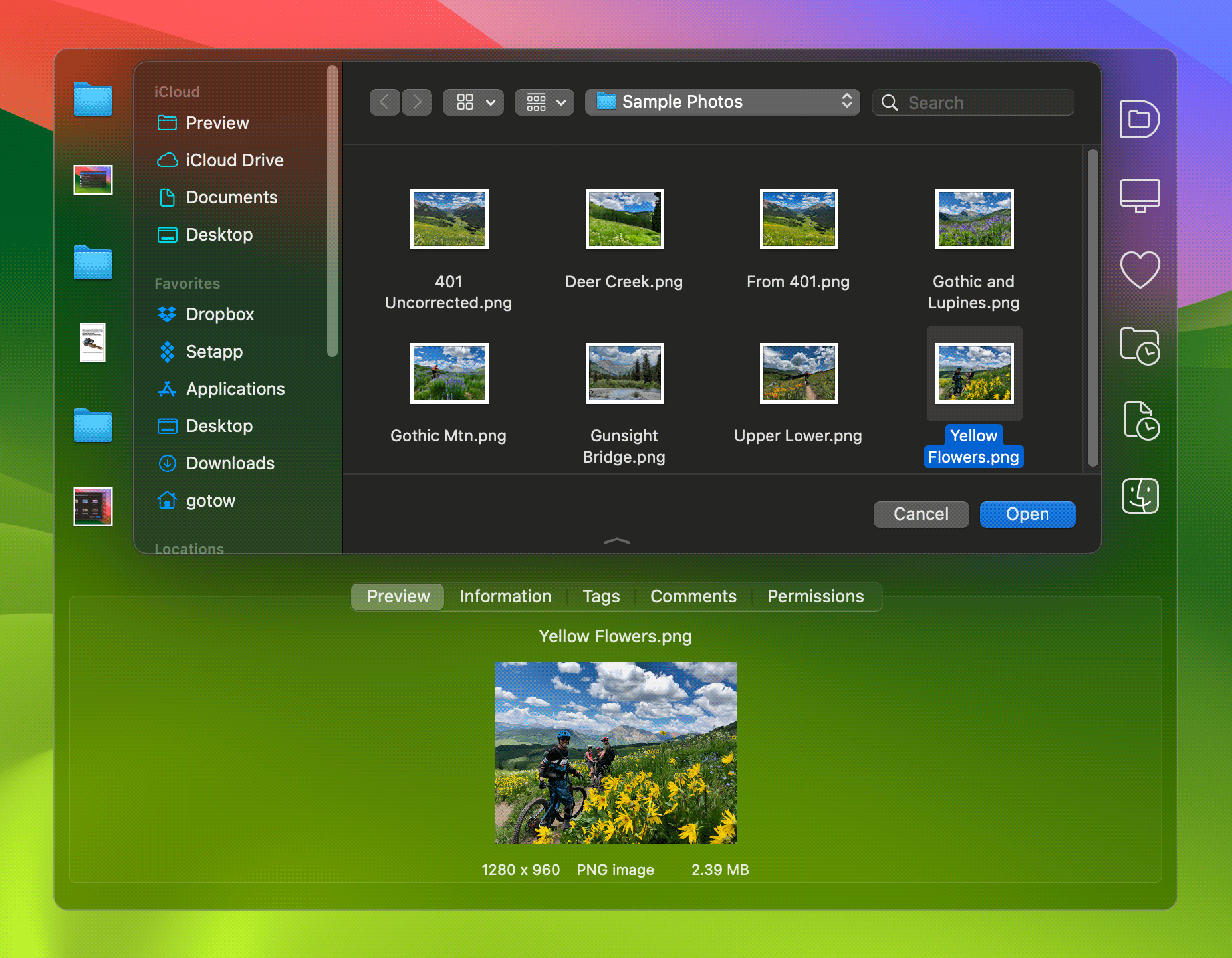Switch to the Tags tab
Viewport: 1232px width, 958px height.
coord(601,596)
